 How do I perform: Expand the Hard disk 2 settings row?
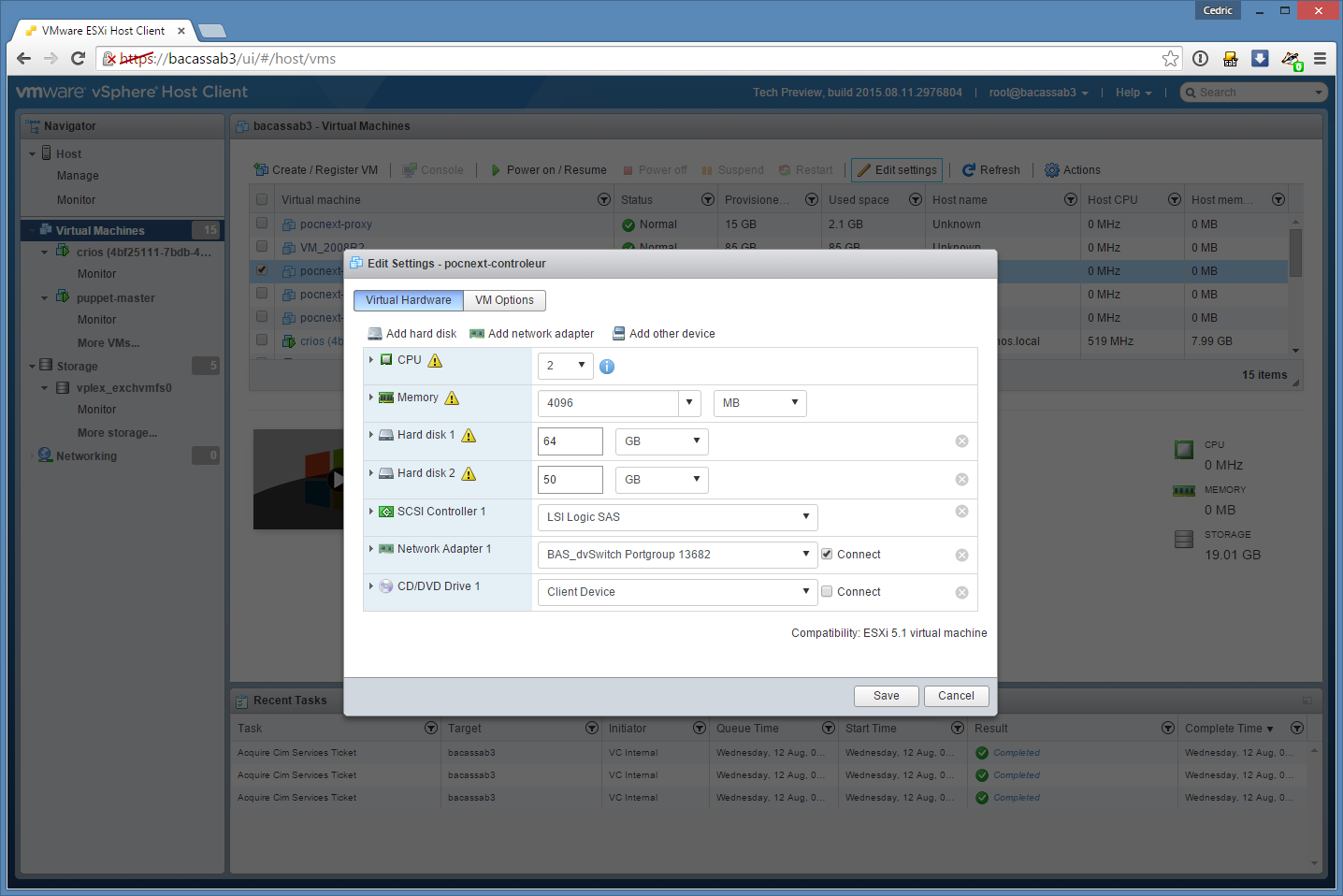tap(371, 473)
